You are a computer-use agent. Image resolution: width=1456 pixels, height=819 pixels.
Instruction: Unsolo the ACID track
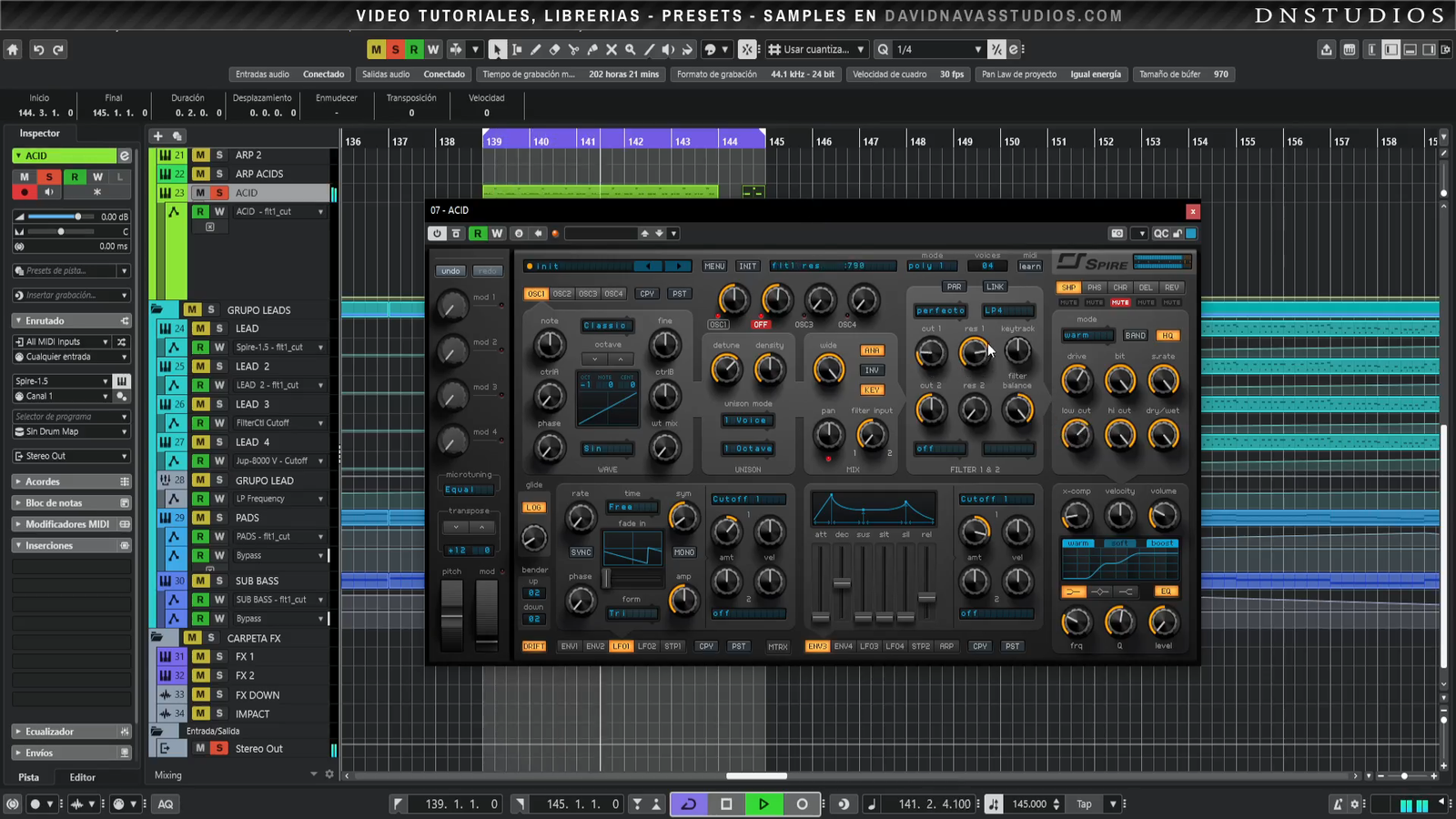pyautogui.click(x=219, y=193)
